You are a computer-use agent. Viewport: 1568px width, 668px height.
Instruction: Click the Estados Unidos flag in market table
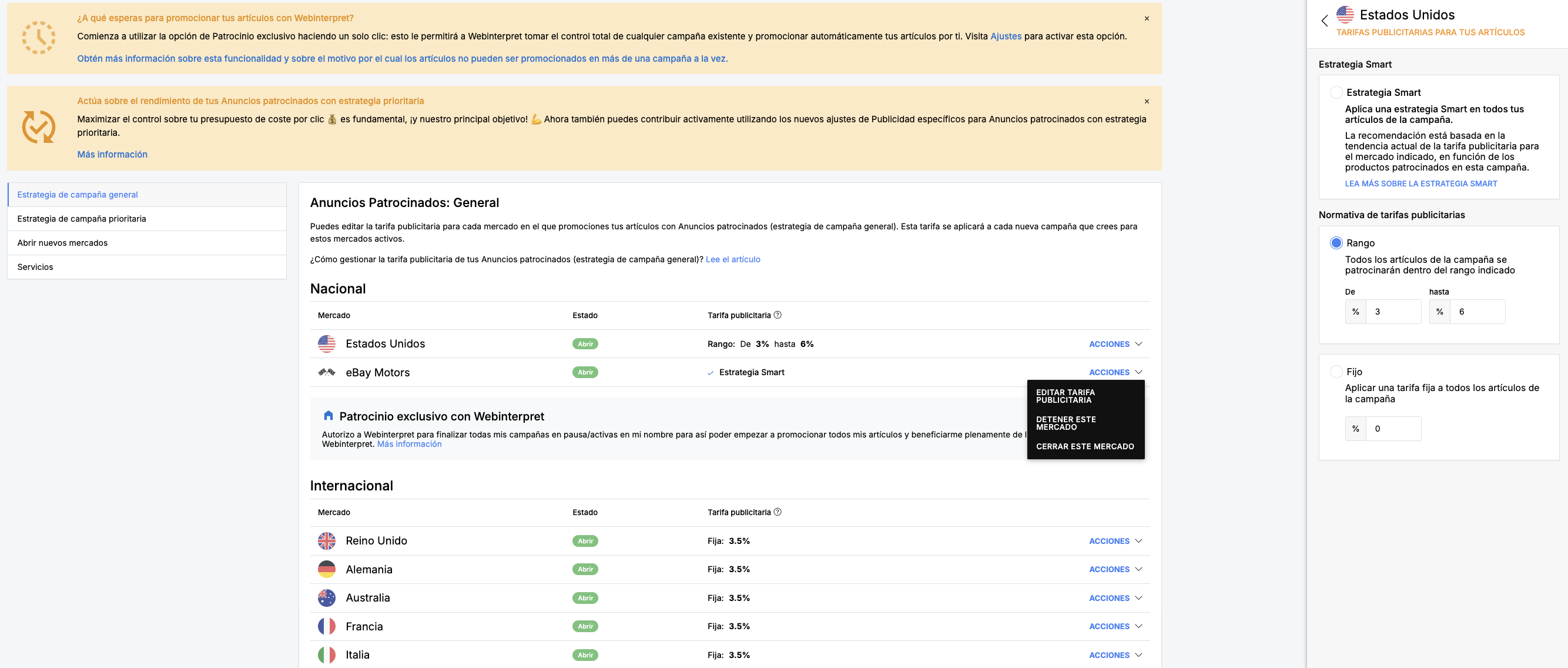[x=326, y=344]
